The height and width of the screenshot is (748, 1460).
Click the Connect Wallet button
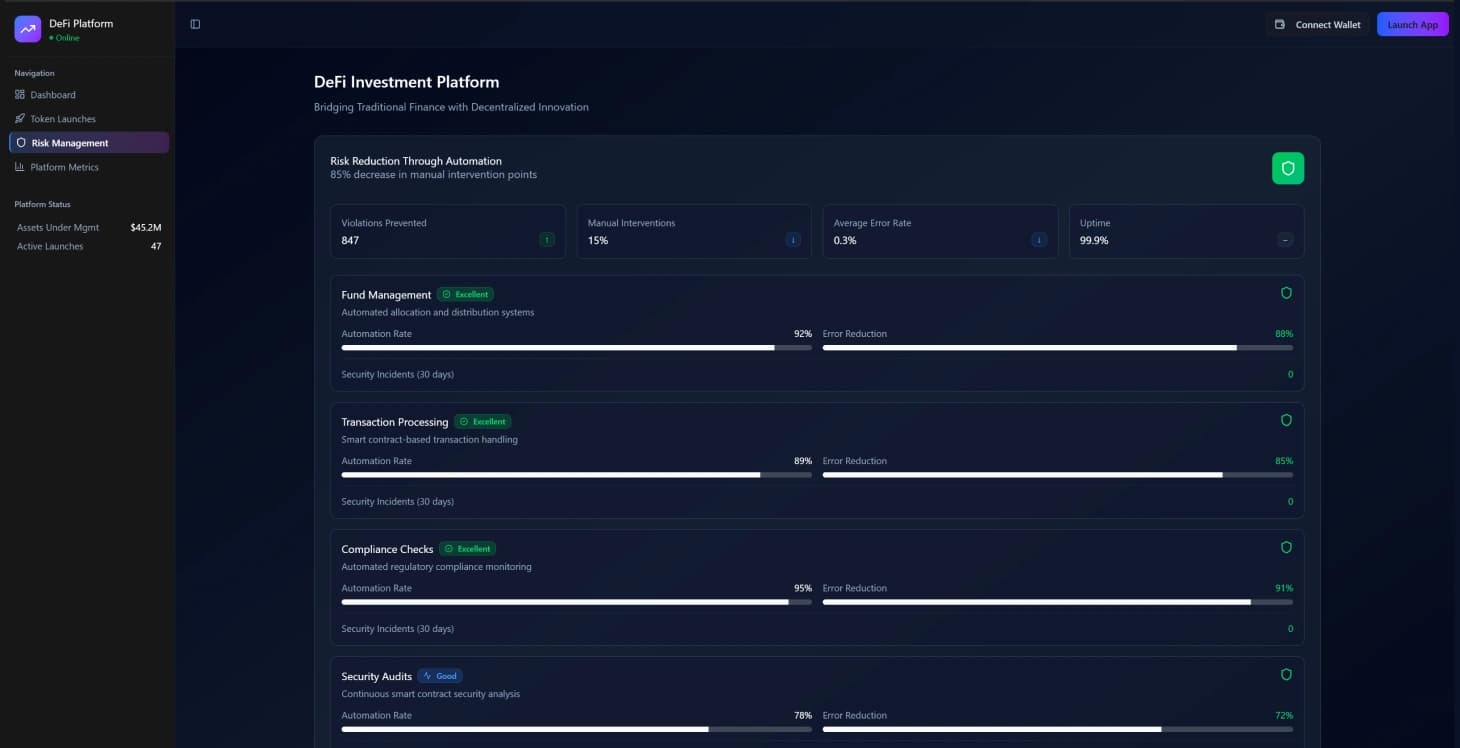click(1318, 24)
